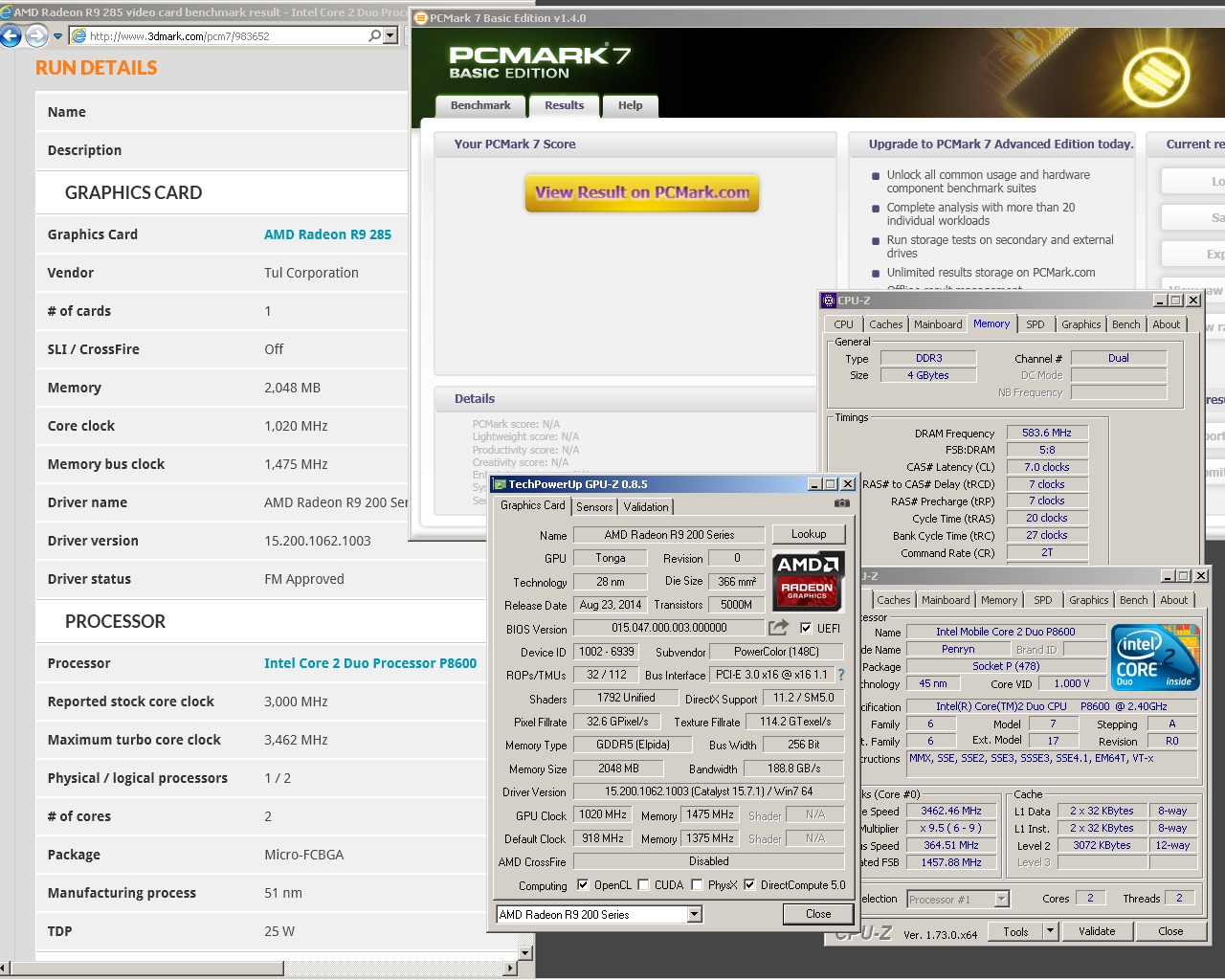
Task: Open Tools dropdown arrow in CPU-Z
Action: pyautogui.click(x=1050, y=931)
